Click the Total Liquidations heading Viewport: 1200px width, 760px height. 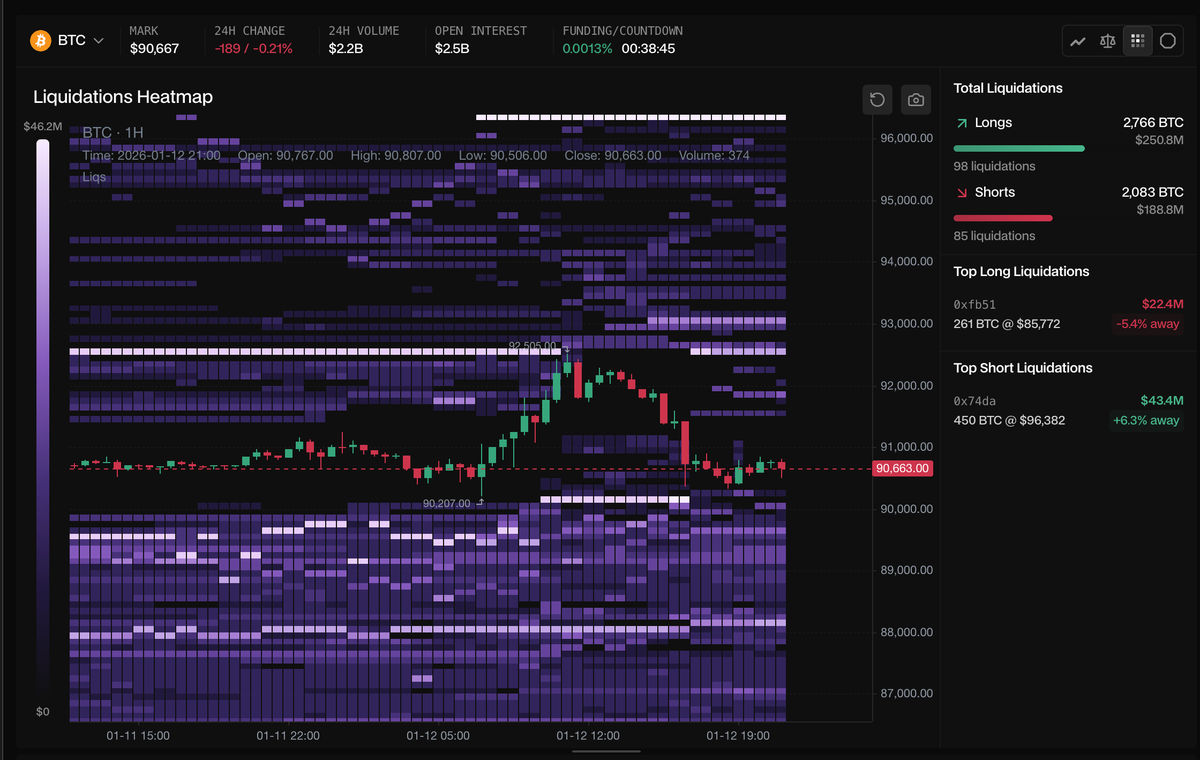1008,88
